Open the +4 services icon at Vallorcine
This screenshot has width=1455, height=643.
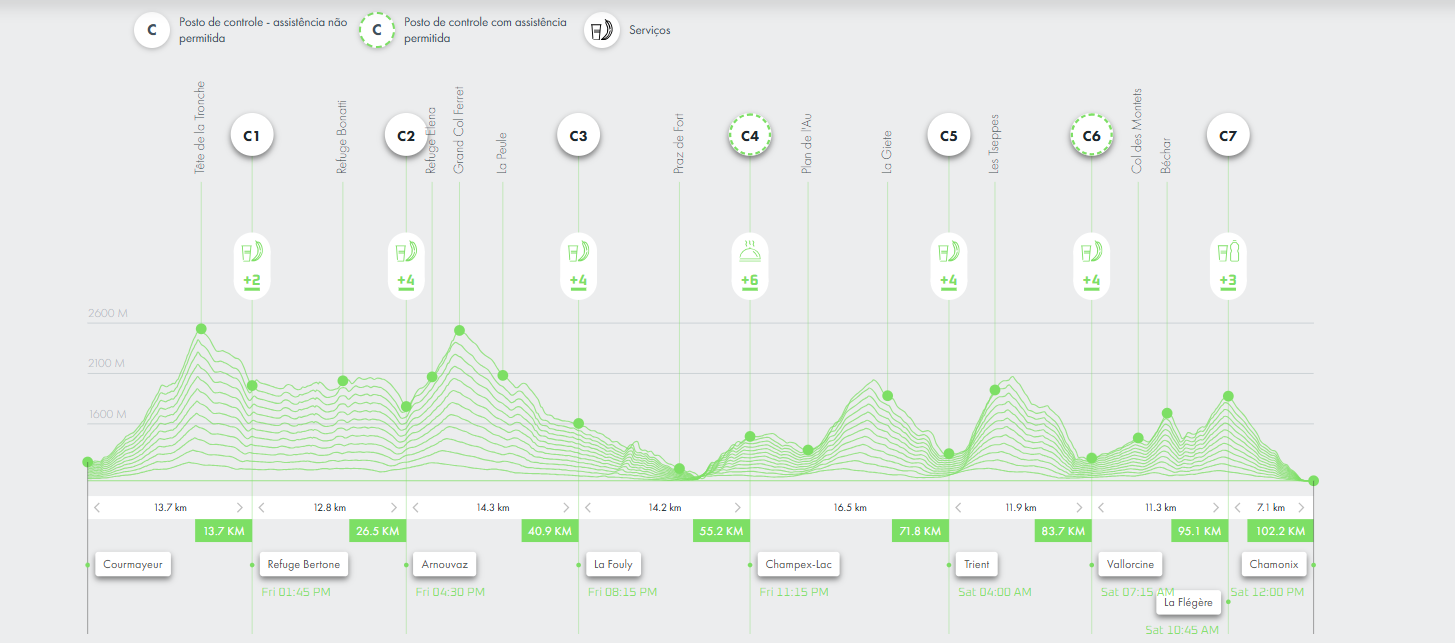pos(1092,266)
